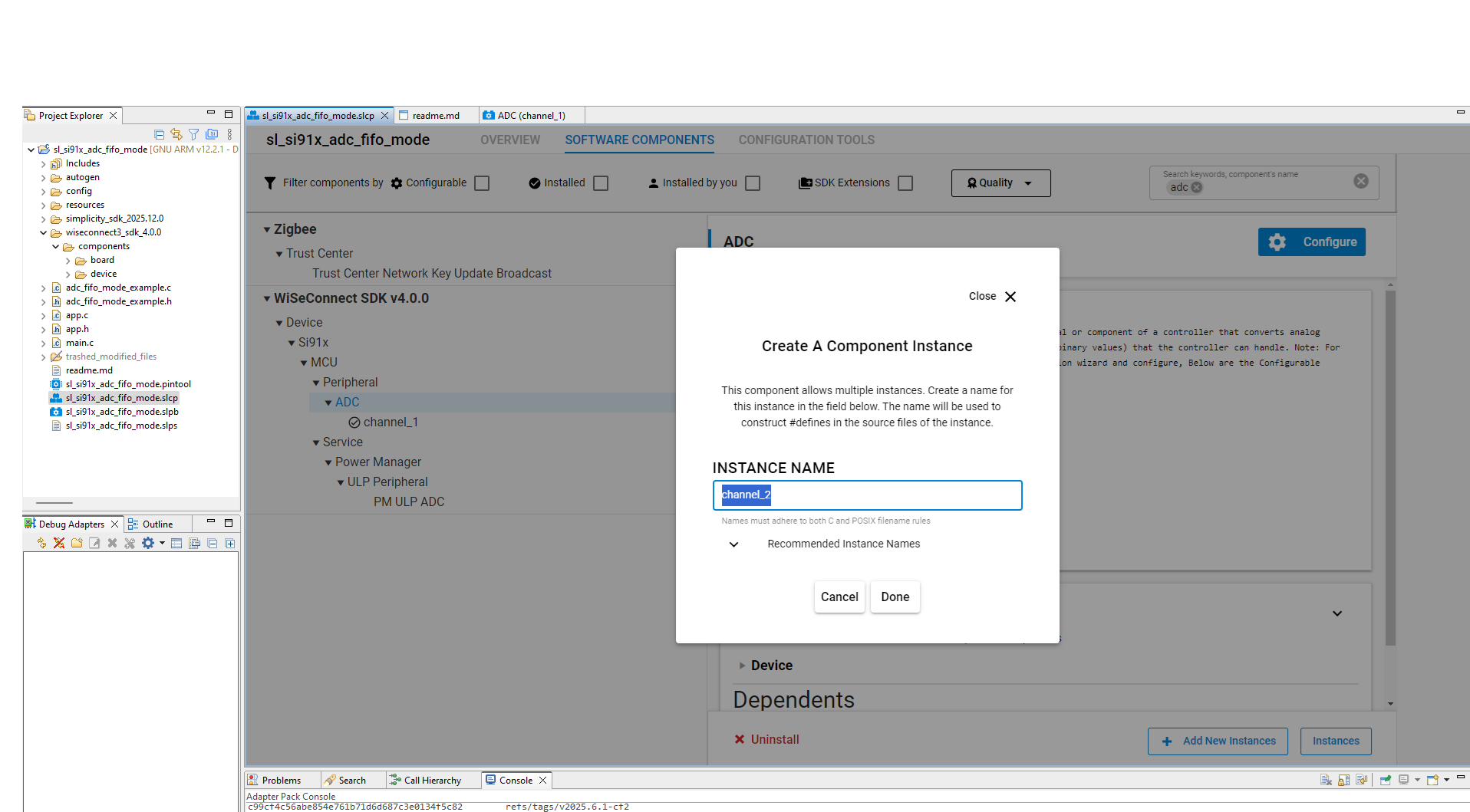
Task: Click the Cancel button in dialog
Action: [x=839, y=597]
